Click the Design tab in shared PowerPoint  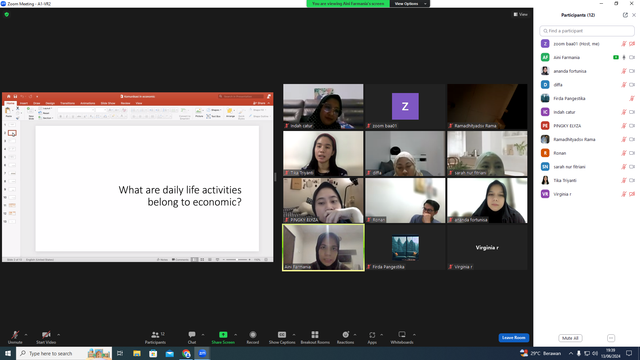[x=50, y=103]
